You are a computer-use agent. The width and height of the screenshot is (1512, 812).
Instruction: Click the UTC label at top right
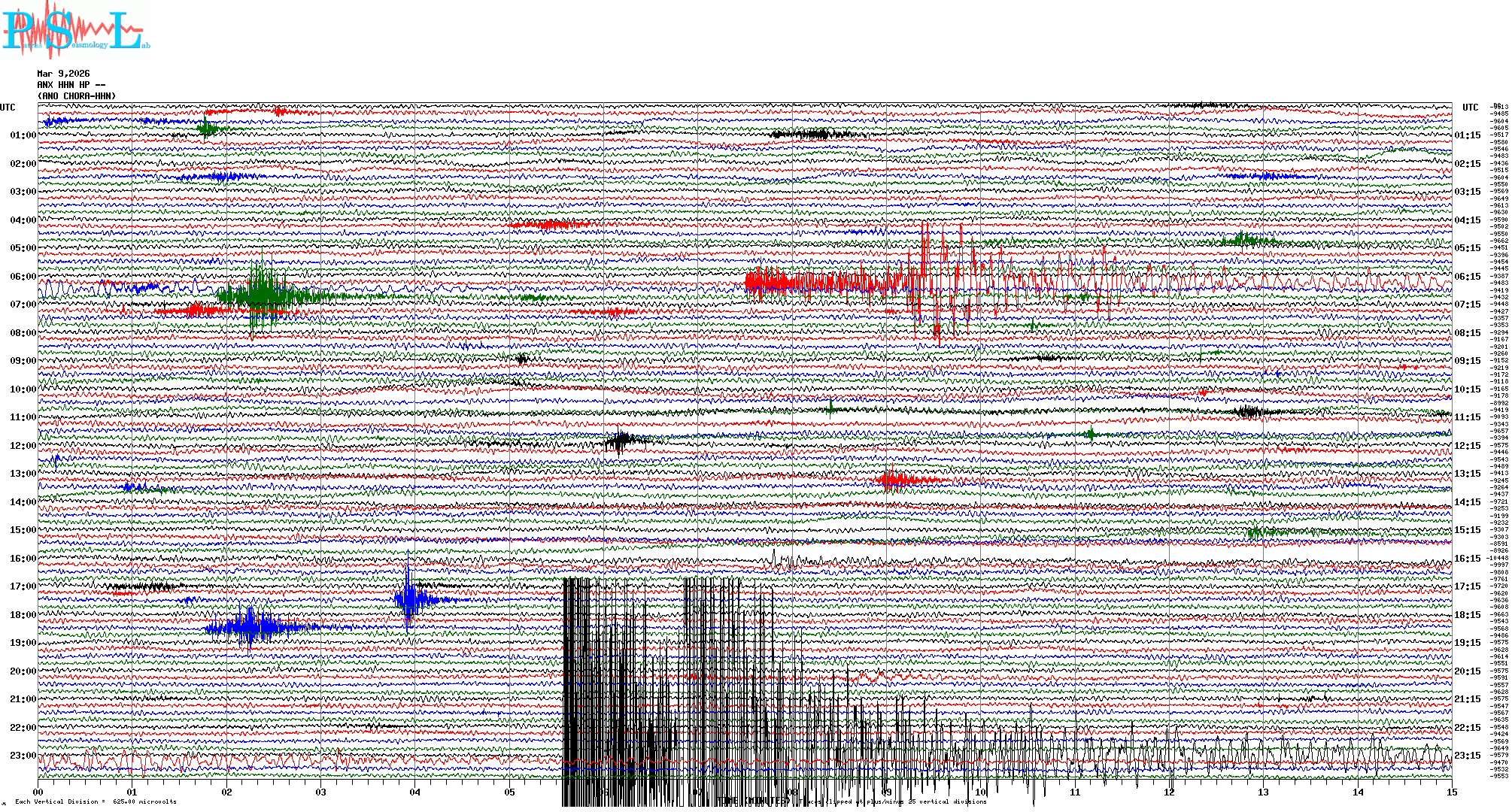(1470, 108)
